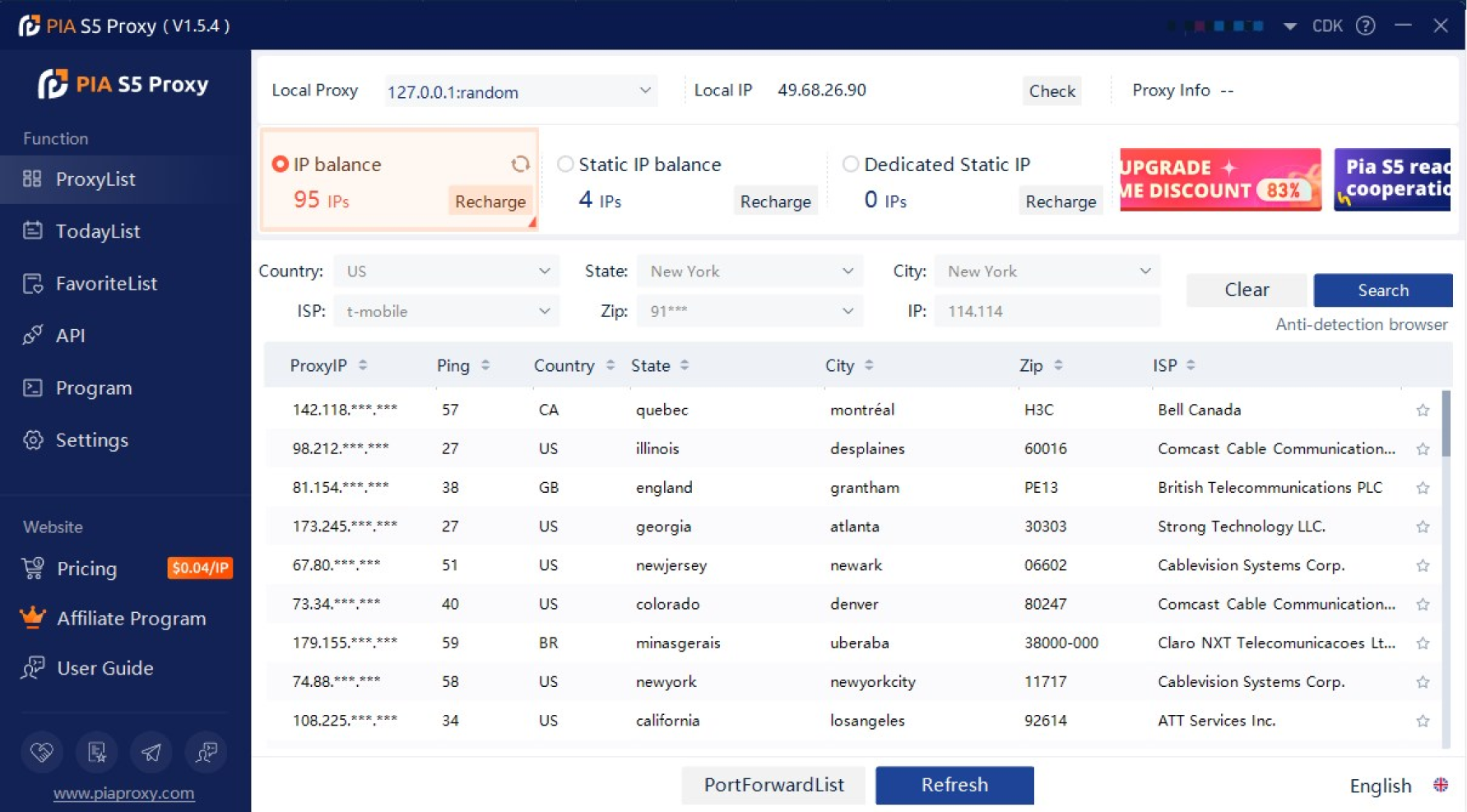Select the 108.225.***.*** proxy row

852,721
